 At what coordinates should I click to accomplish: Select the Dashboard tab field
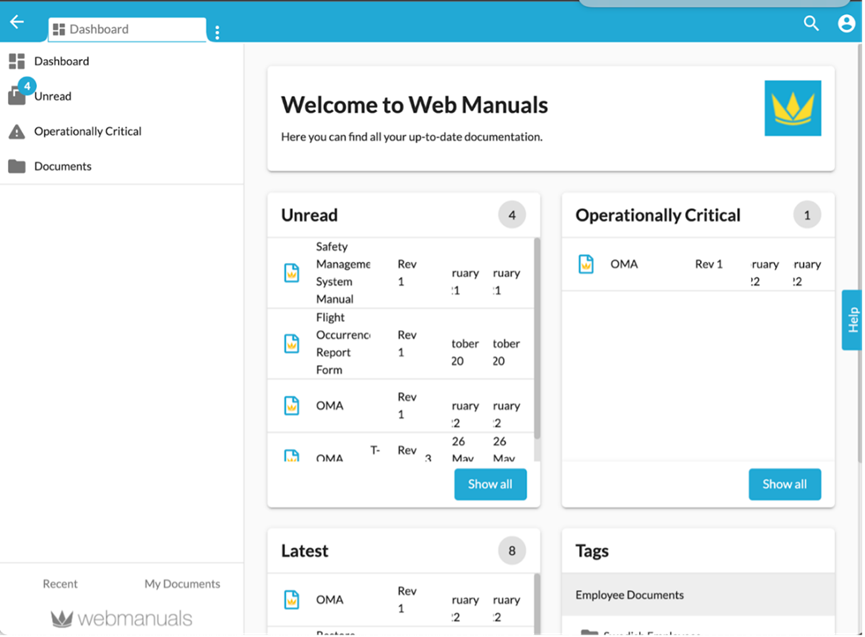point(127,29)
